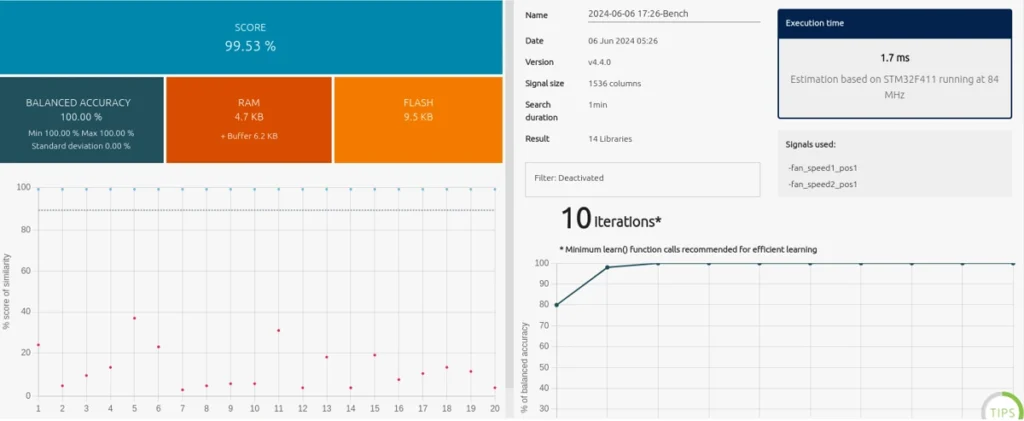
Task: Click the search duration '1min' value
Action: click(x=598, y=104)
